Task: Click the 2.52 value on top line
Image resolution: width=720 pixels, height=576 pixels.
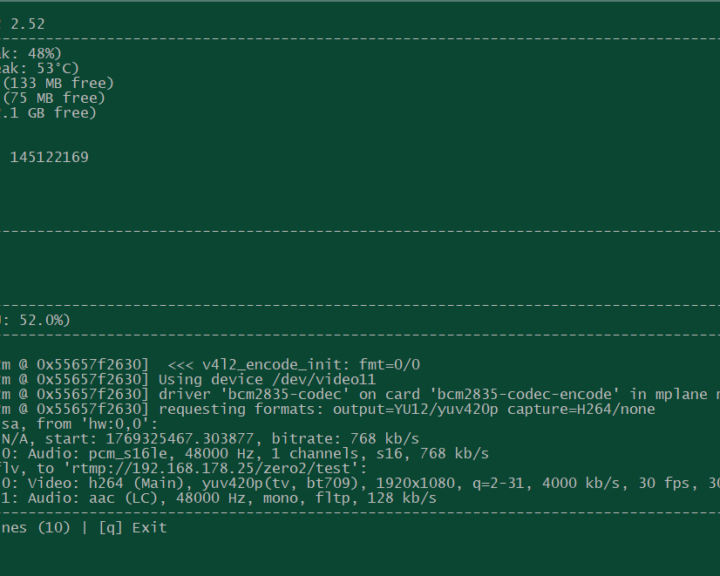Action: point(27,24)
